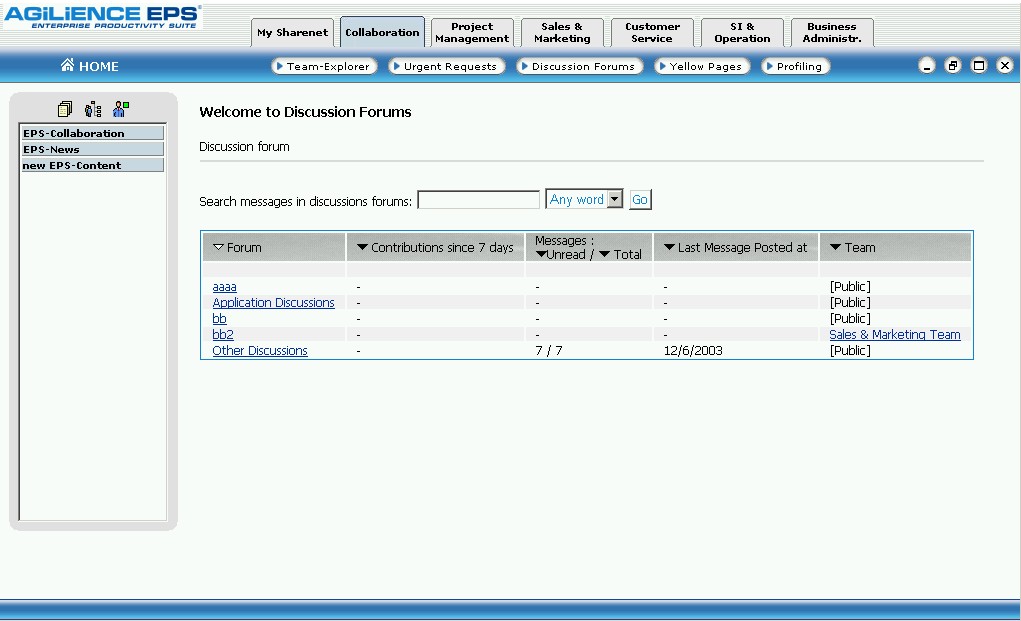Click the restore window icon in blue bar

pos(953,66)
